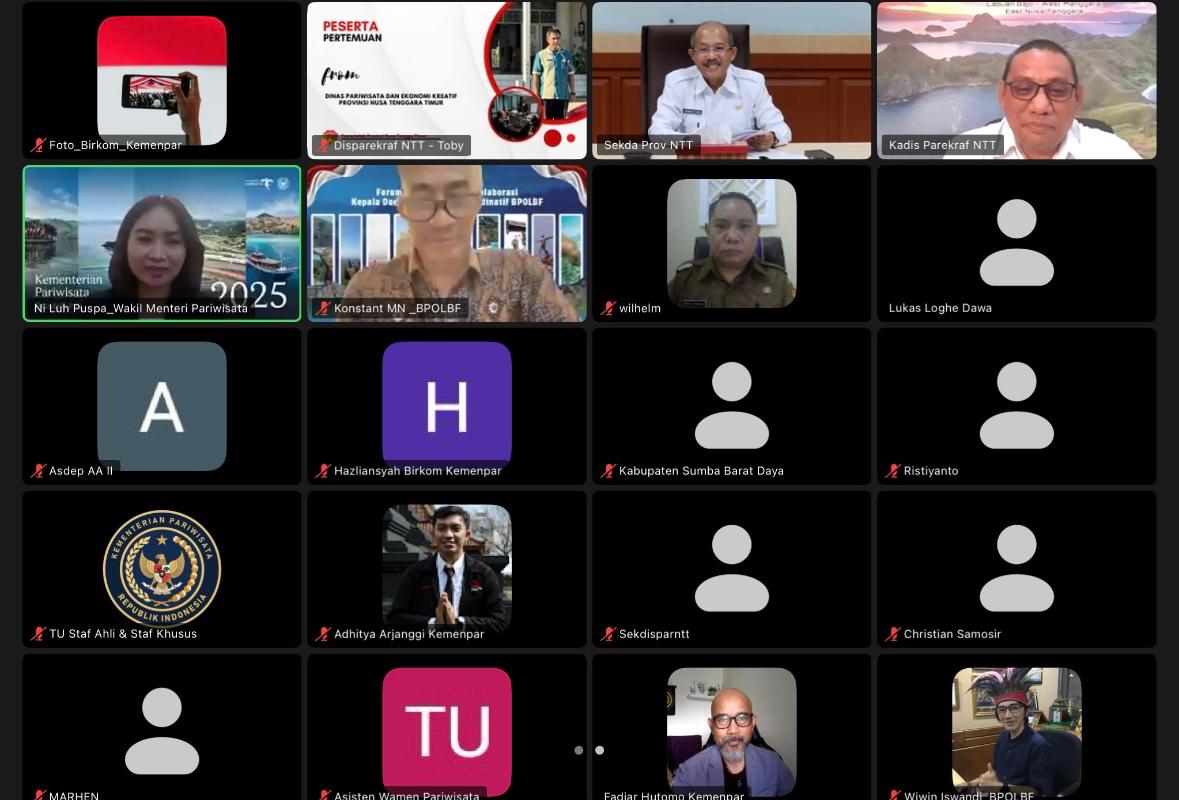Click the Kementerian Pariwisata emblem avatar

[161, 568]
